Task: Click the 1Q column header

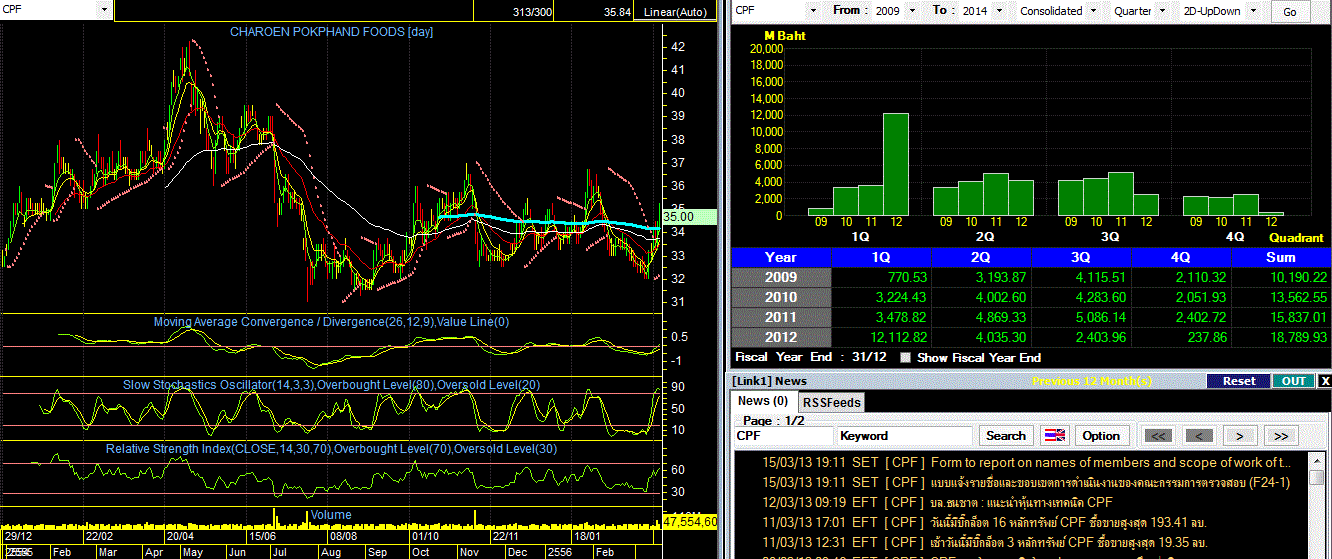Action: tap(881, 257)
